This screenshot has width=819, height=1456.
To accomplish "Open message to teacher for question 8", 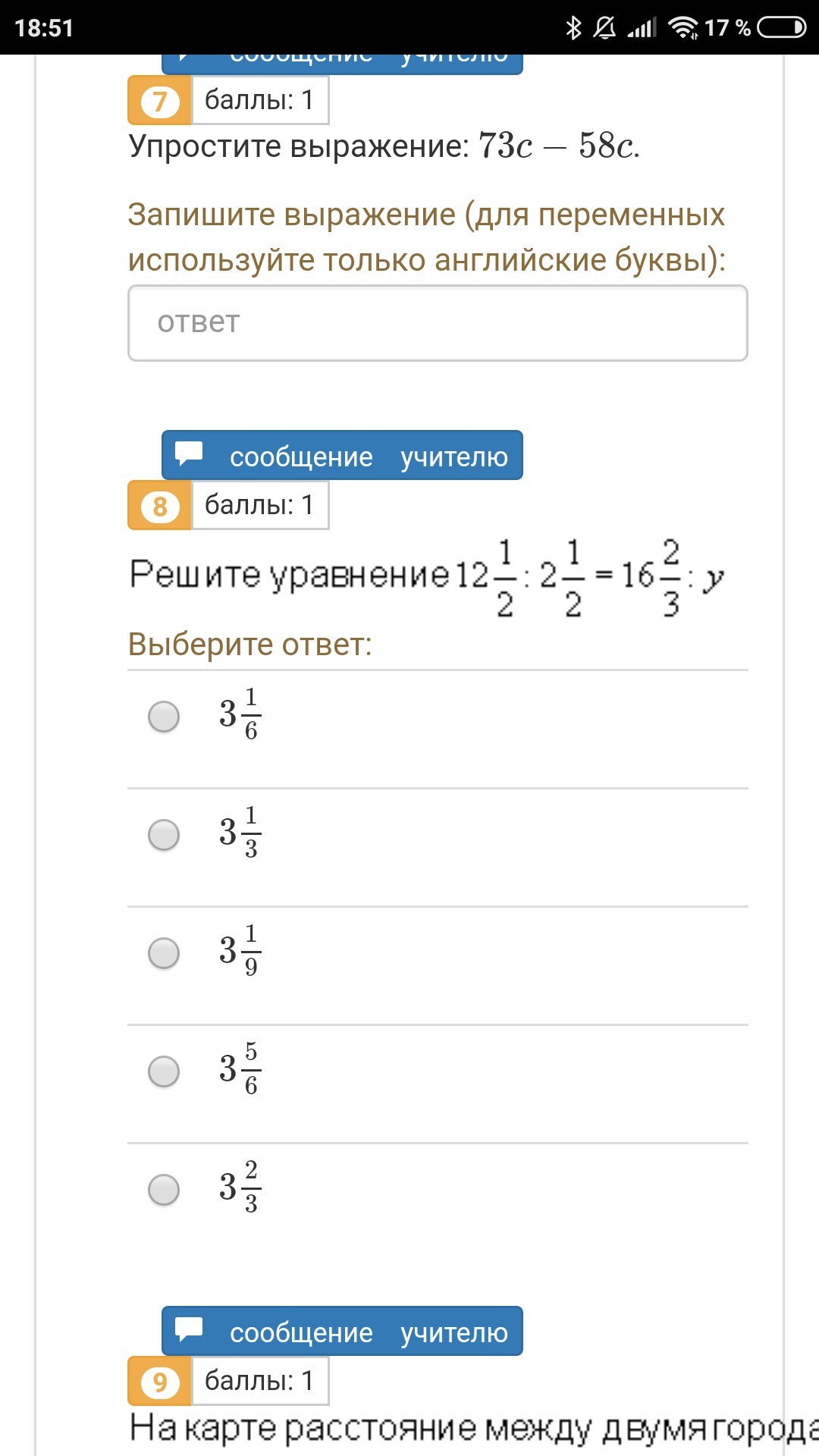I will click(342, 456).
